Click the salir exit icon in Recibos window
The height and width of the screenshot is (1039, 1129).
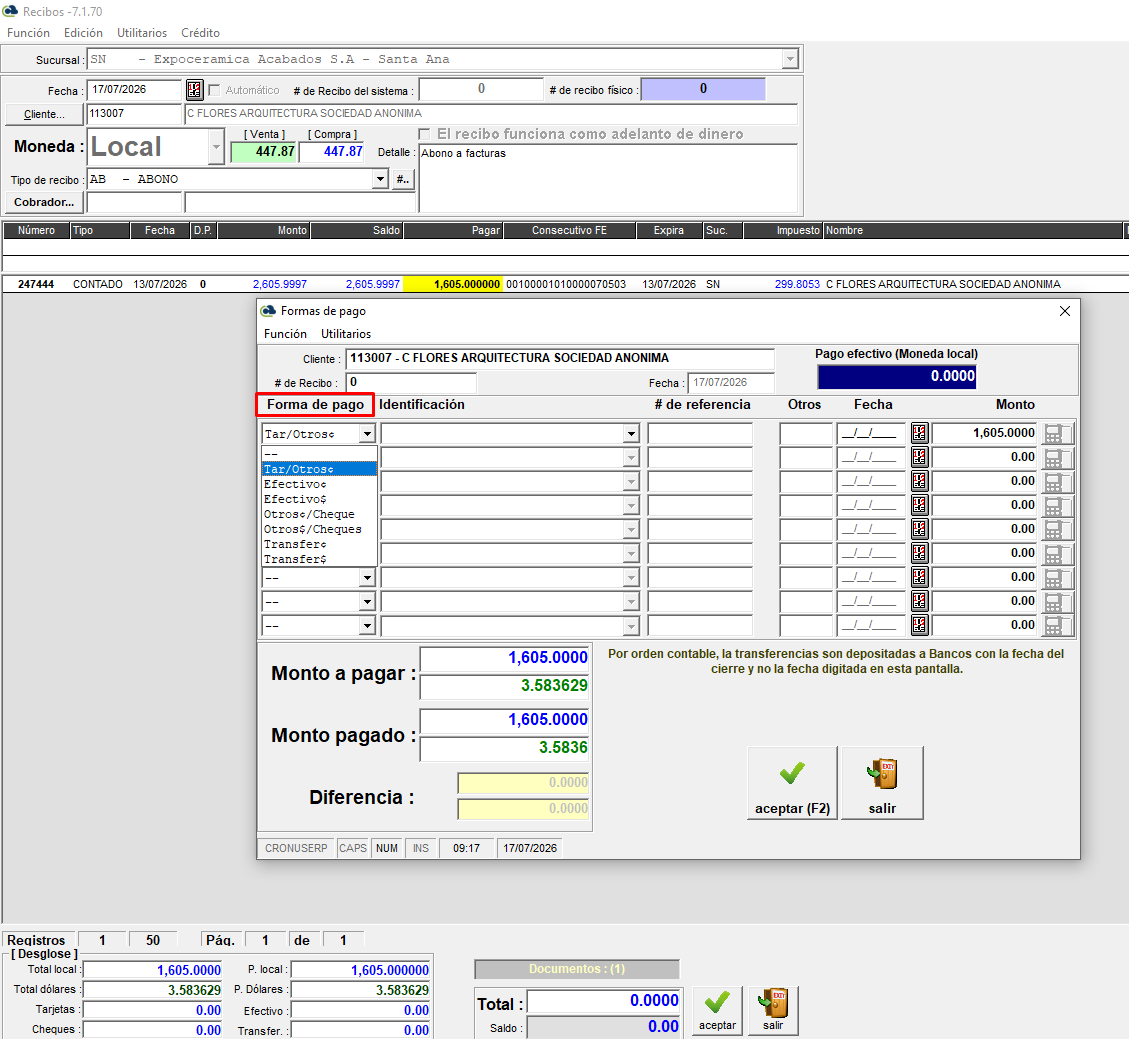pyautogui.click(x=773, y=1010)
